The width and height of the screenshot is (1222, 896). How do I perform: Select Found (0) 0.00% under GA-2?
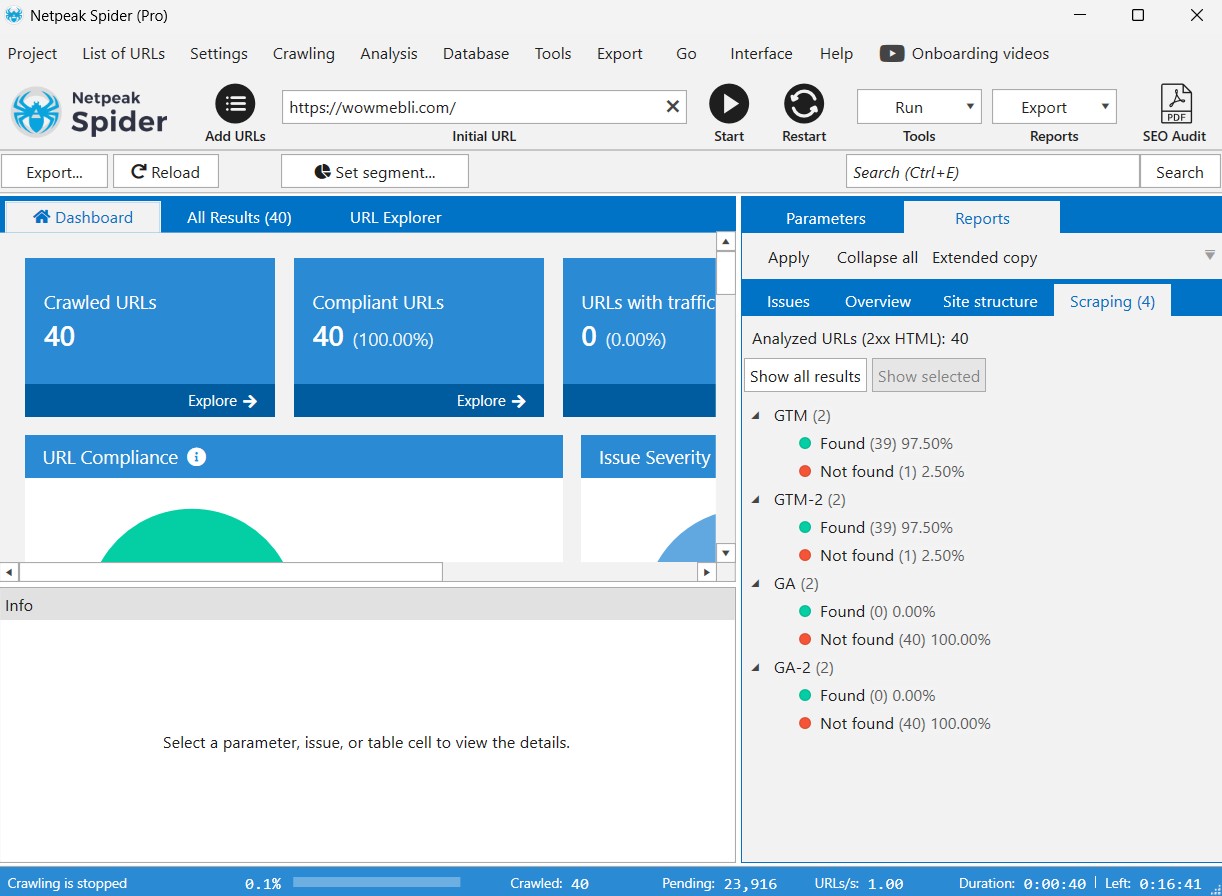tap(878, 695)
